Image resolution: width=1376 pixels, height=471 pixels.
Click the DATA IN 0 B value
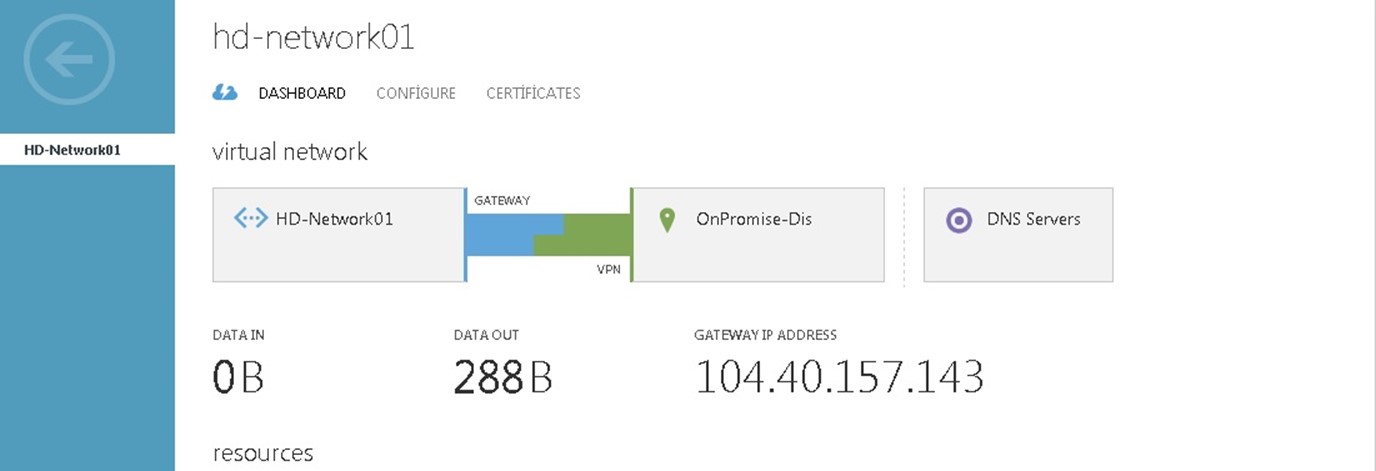click(238, 377)
